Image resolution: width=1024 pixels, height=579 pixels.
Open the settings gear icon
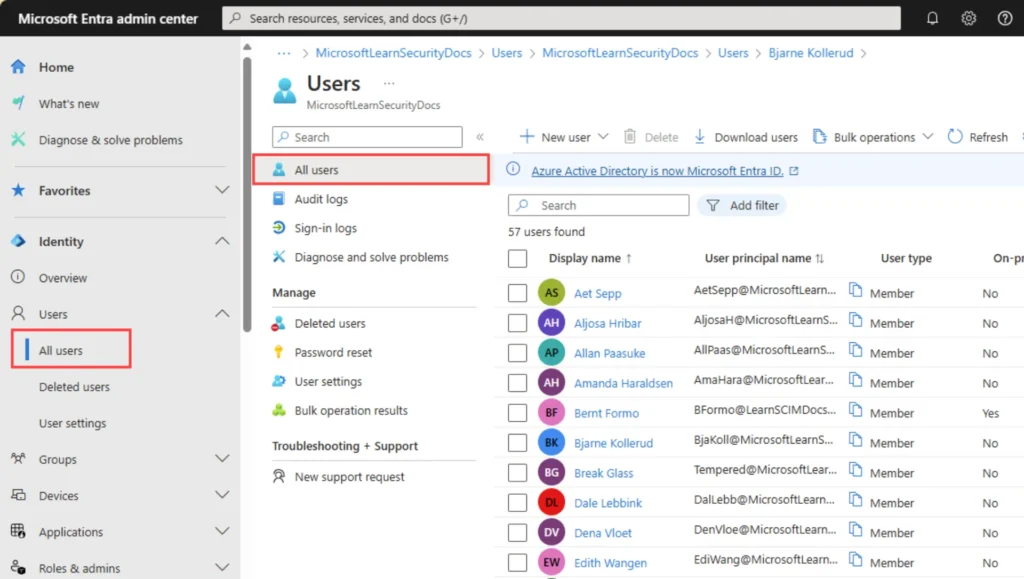click(968, 18)
